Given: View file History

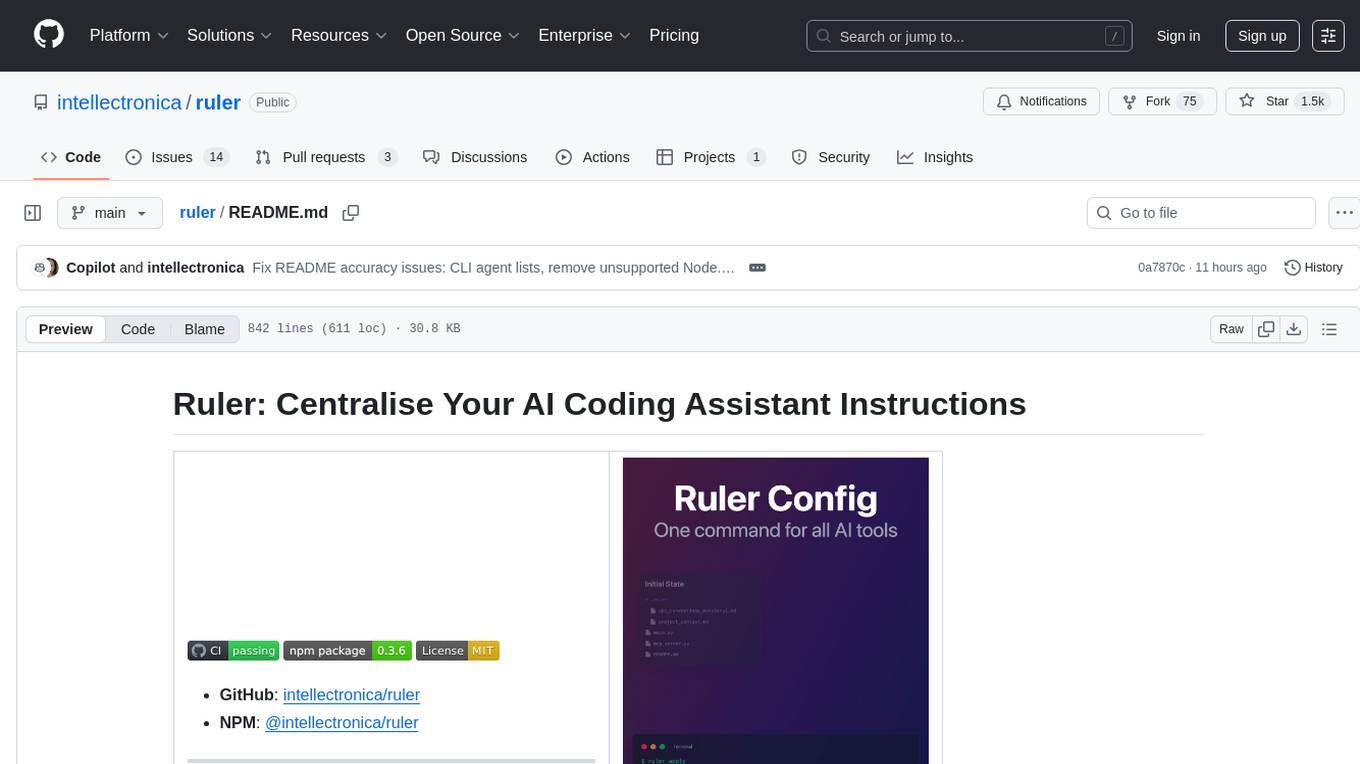Looking at the screenshot, I should point(1313,267).
